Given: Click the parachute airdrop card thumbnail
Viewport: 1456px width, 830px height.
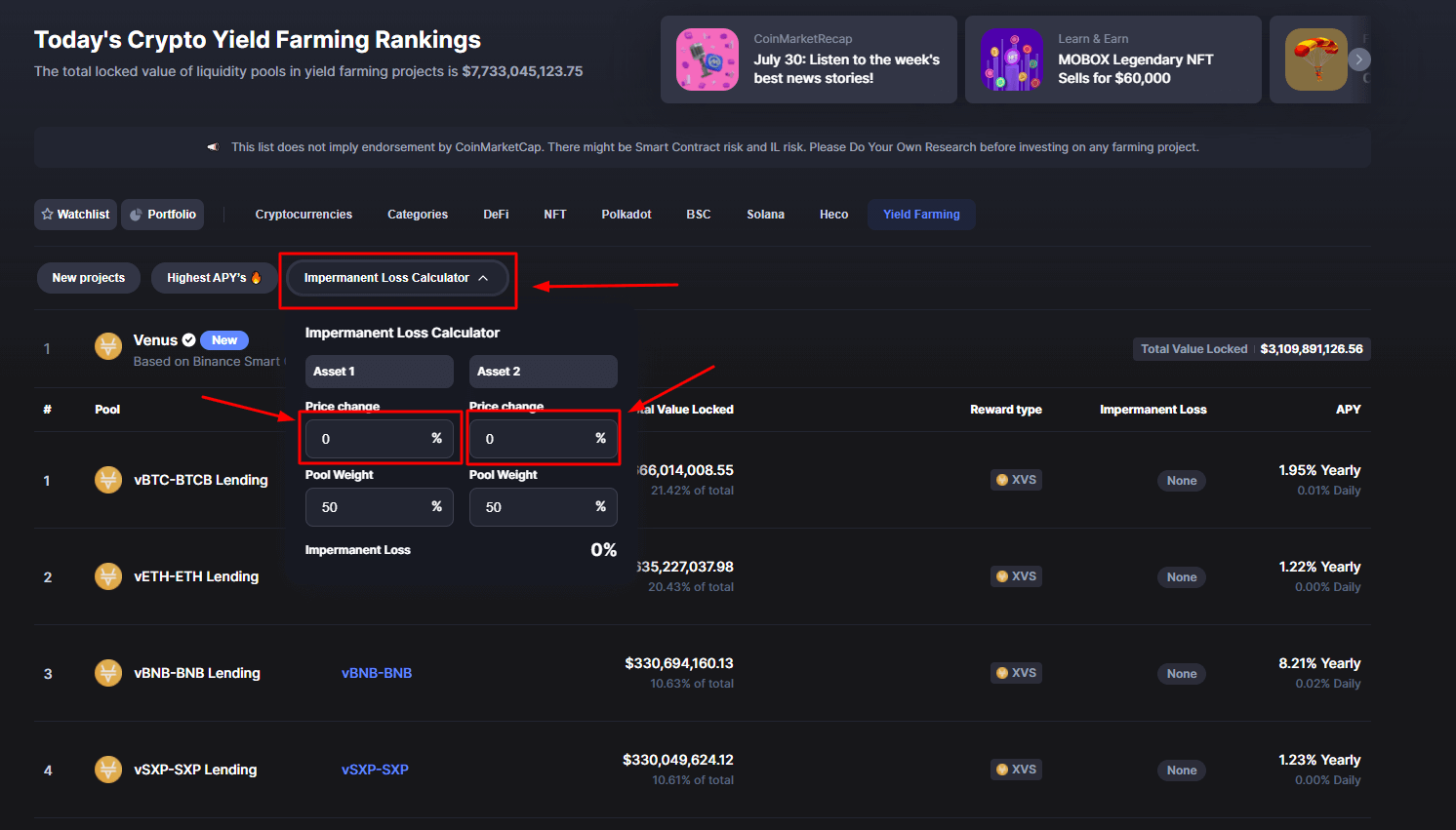Looking at the screenshot, I should coord(1316,59).
